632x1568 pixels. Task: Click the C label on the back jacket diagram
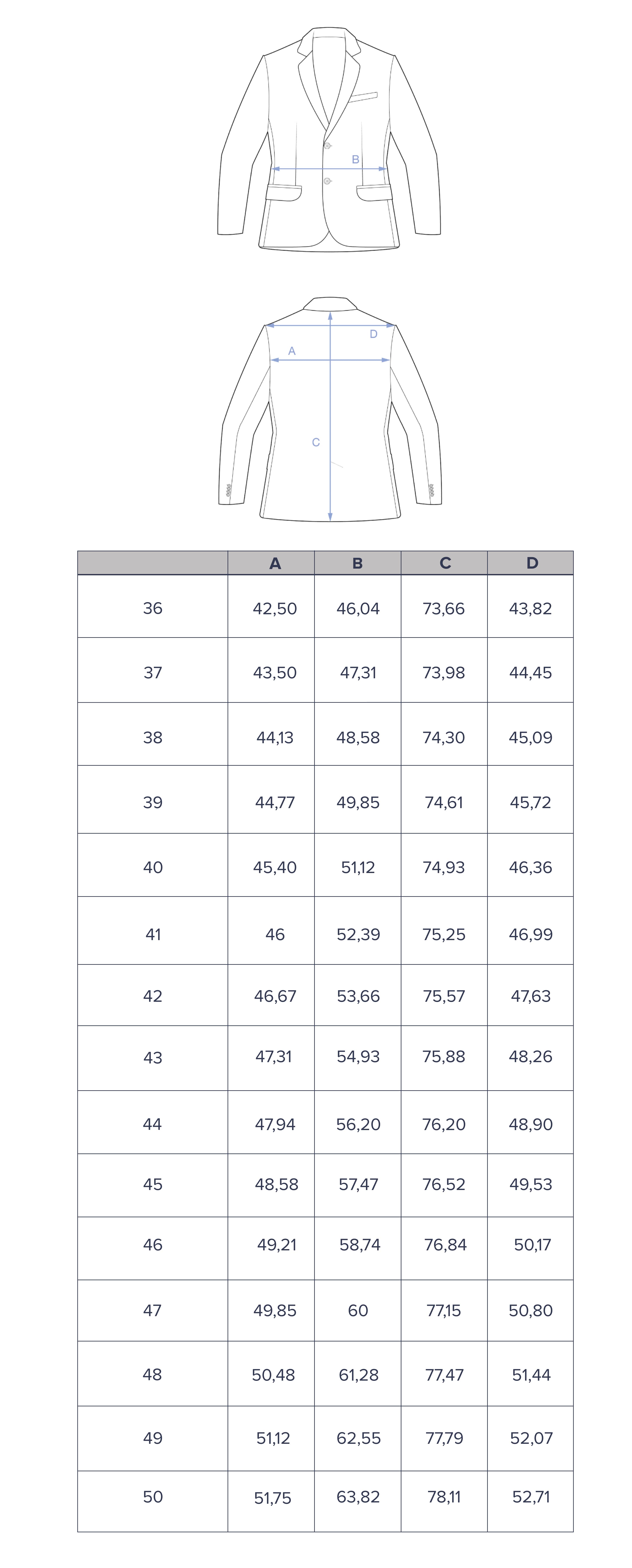click(315, 442)
